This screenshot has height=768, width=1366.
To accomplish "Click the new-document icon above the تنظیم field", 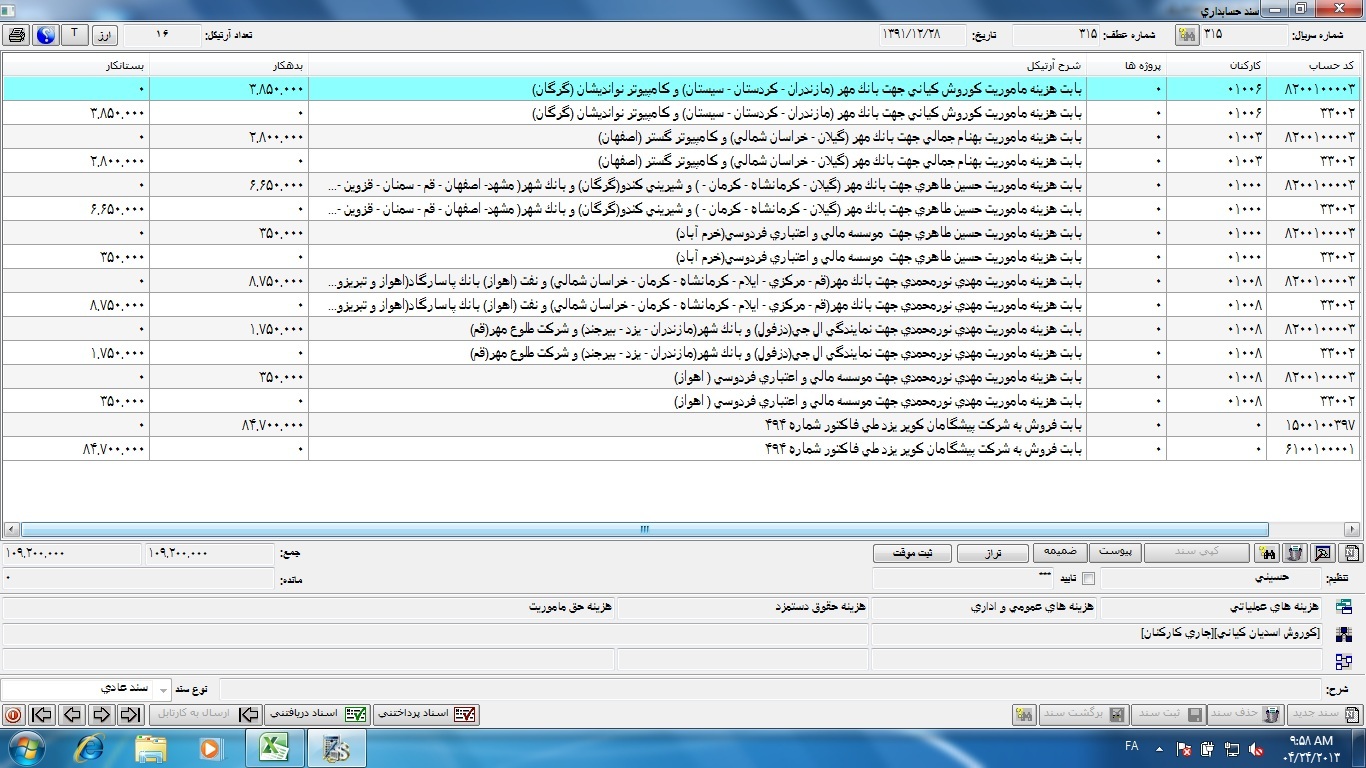I will click(x=1351, y=553).
